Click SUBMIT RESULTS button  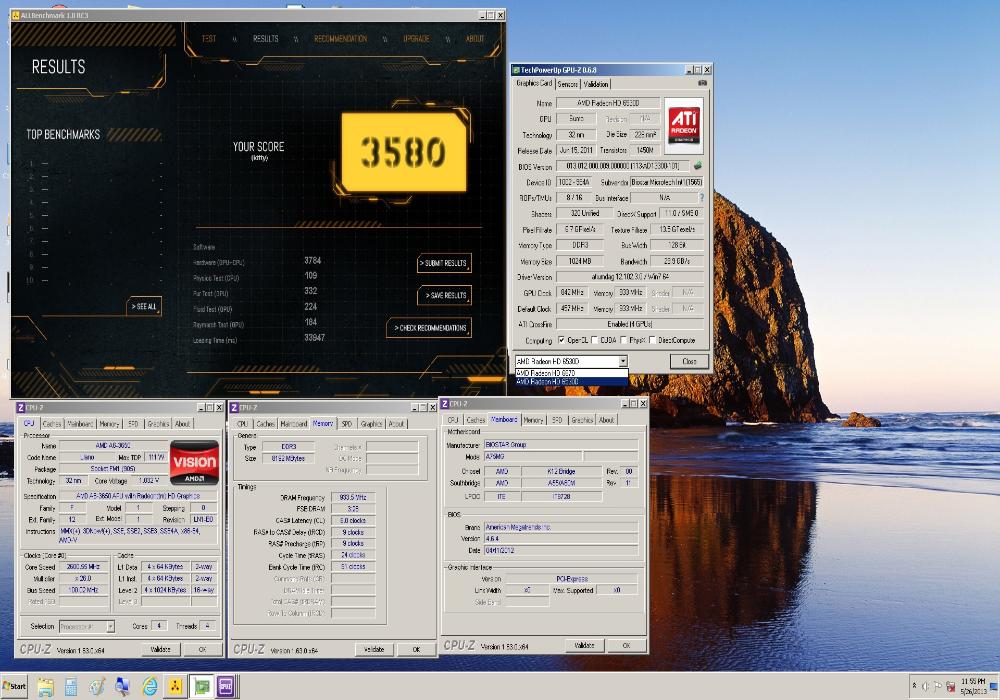pos(445,263)
